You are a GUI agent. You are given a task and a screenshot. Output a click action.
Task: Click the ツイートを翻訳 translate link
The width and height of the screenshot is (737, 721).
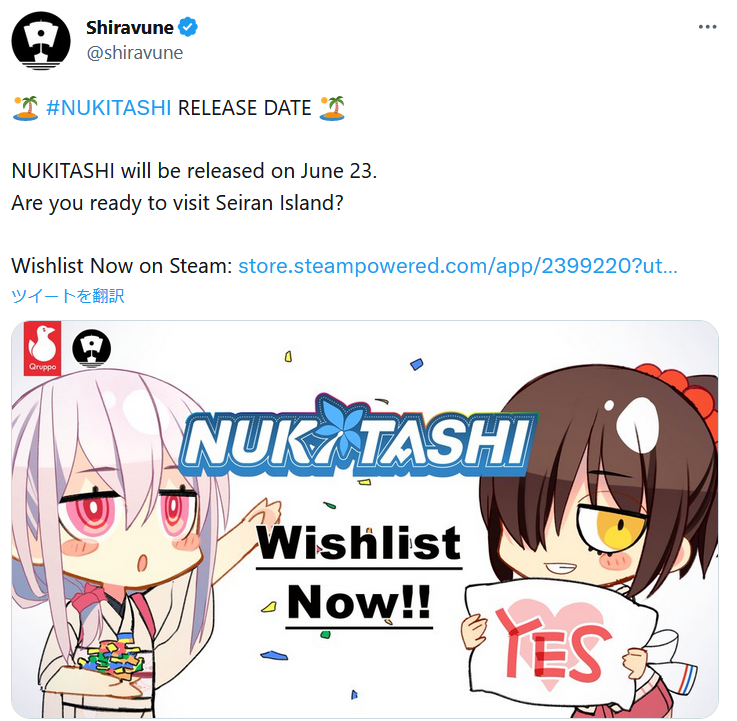[x=68, y=296]
